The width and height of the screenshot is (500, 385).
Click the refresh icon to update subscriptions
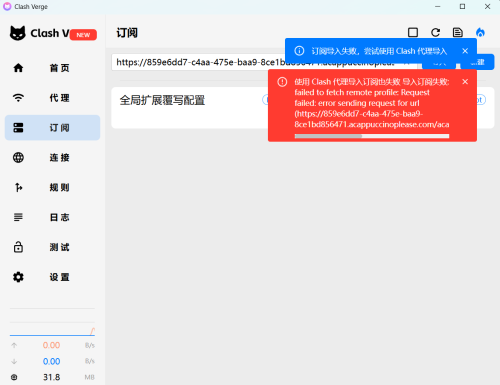[x=435, y=33]
